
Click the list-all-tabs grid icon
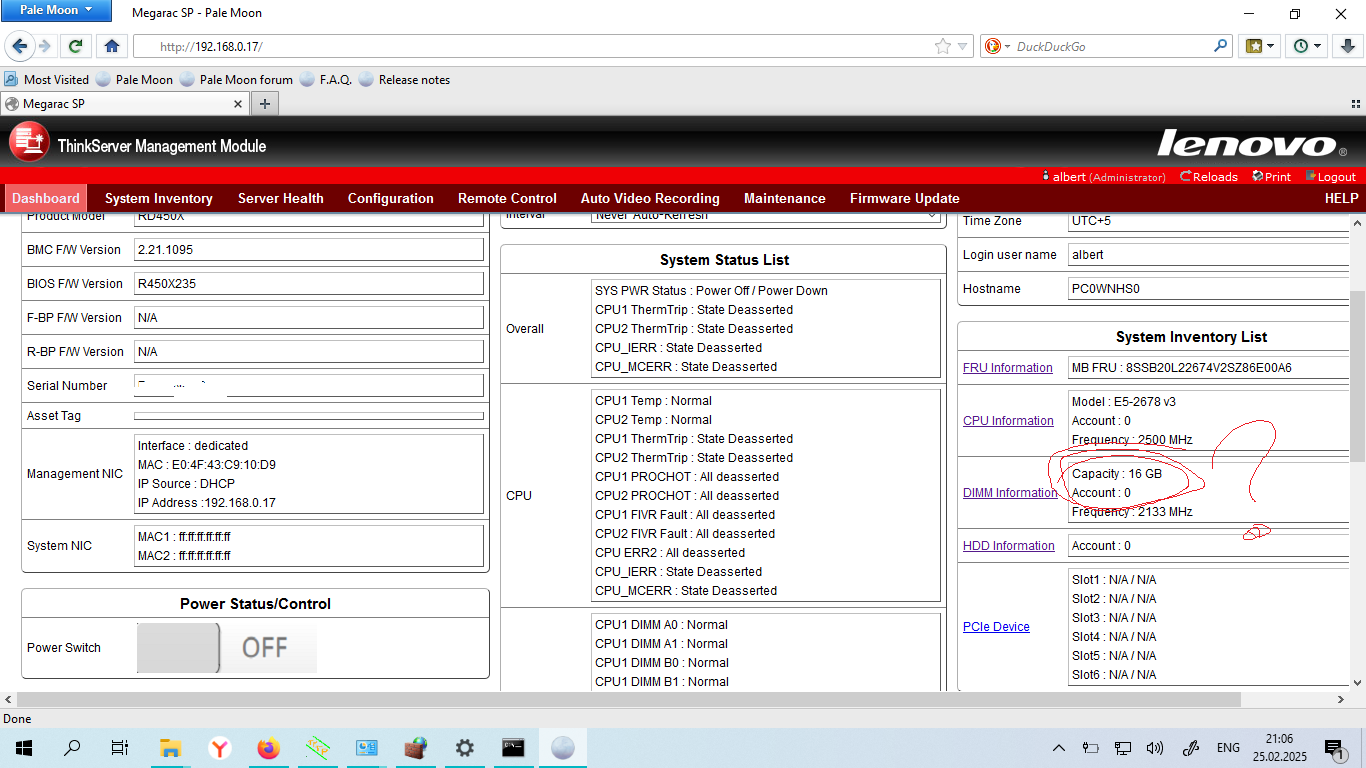click(x=1355, y=103)
